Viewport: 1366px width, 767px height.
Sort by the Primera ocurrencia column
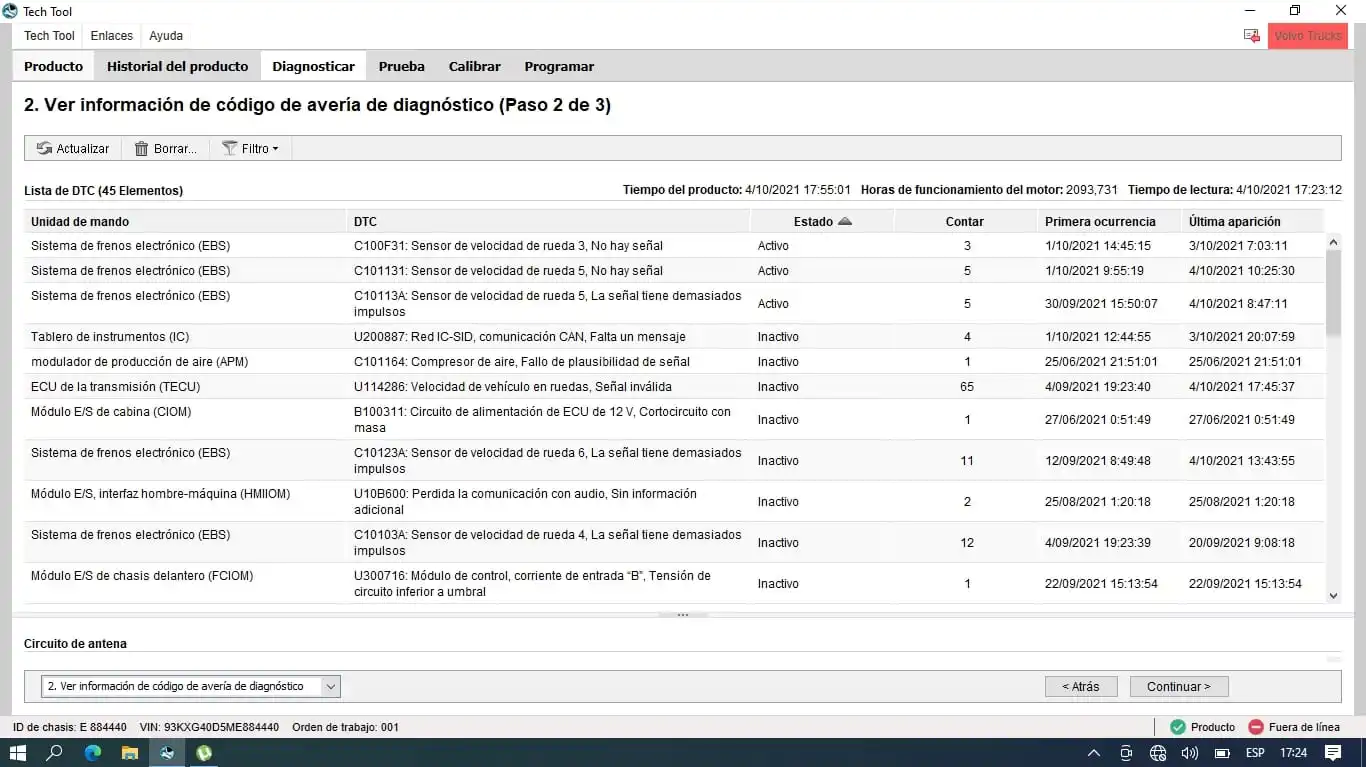coord(1109,221)
